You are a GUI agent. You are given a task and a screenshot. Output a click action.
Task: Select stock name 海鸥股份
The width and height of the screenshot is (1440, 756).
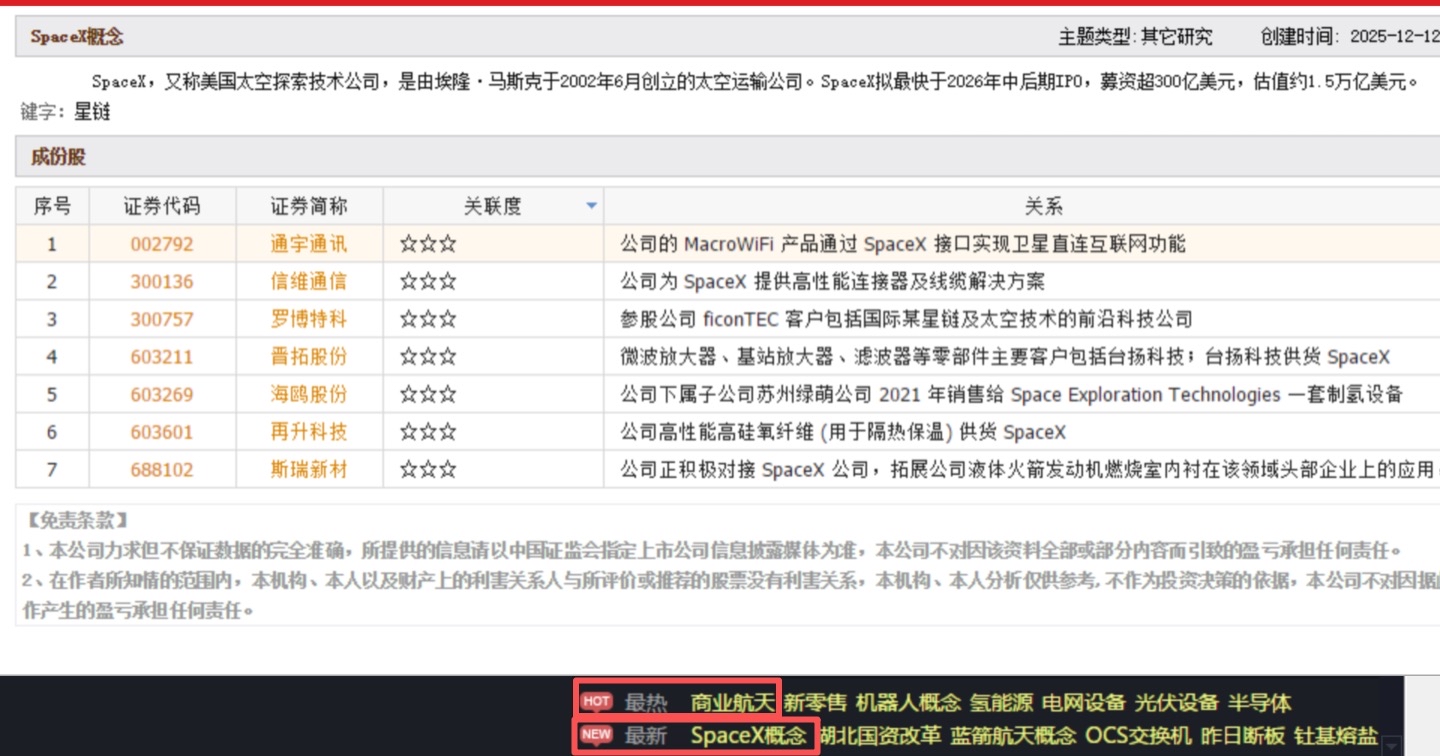point(309,395)
